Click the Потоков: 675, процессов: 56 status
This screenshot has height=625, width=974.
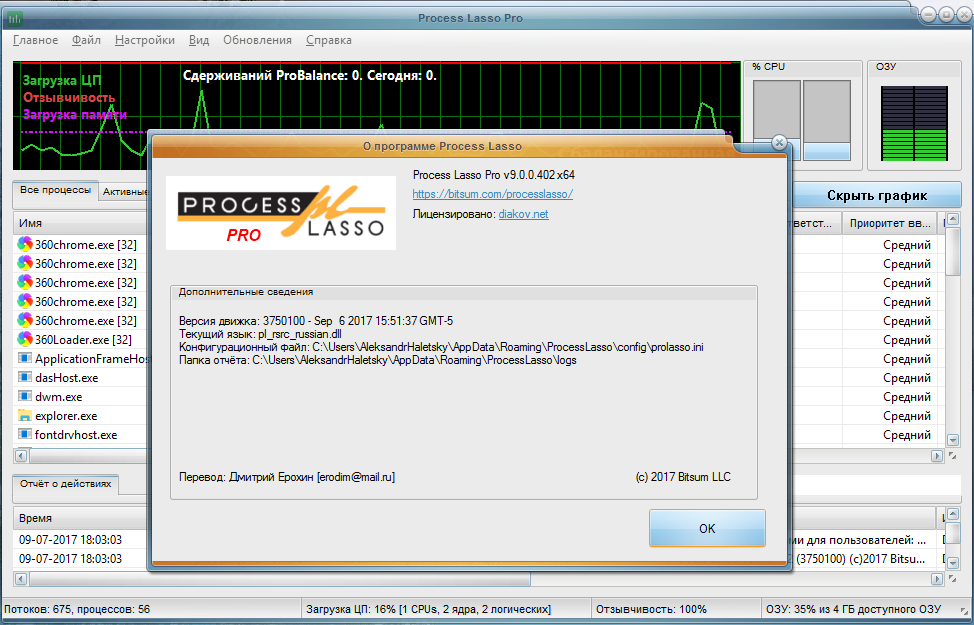pyautogui.click(x=77, y=609)
